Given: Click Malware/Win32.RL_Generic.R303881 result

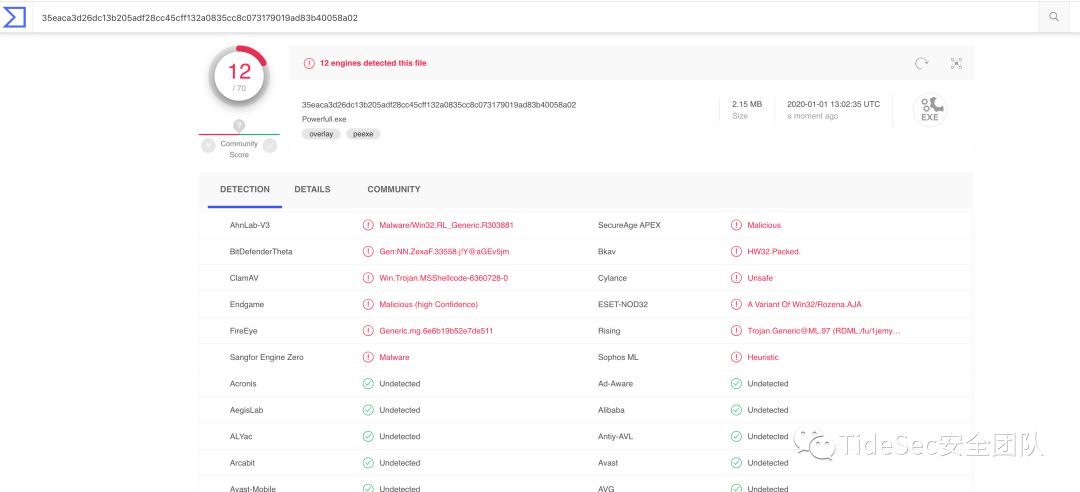Looking at the screenshot, I should 446,225.
